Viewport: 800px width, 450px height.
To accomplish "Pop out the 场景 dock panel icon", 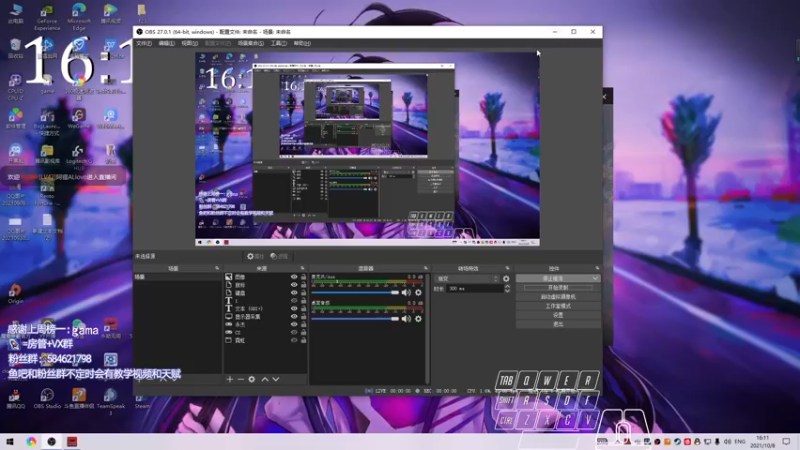I will 217,268.
